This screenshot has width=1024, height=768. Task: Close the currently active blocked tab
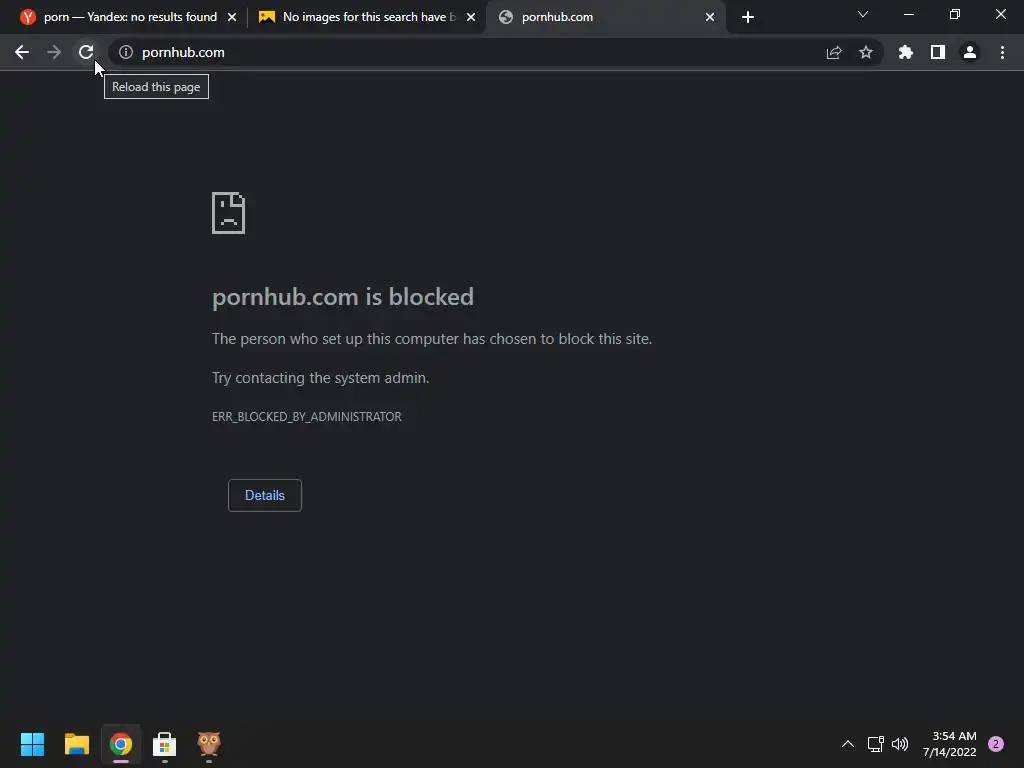pyautogui.click(x=710, y=17)
